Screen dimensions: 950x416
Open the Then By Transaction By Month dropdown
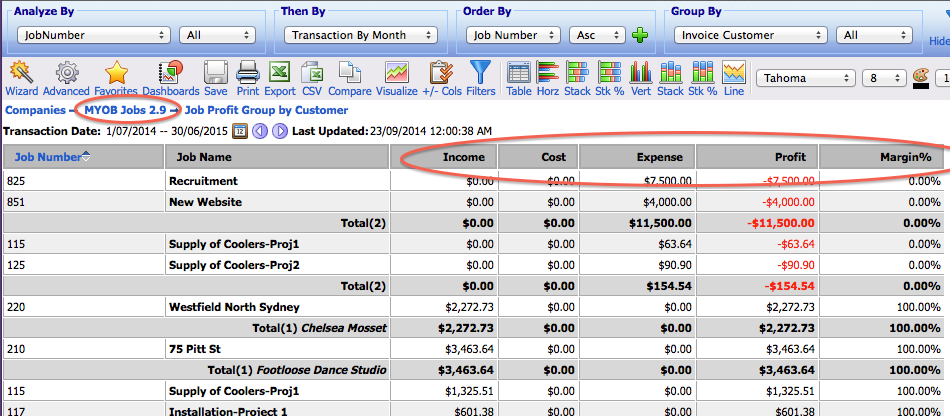[360, 35]
